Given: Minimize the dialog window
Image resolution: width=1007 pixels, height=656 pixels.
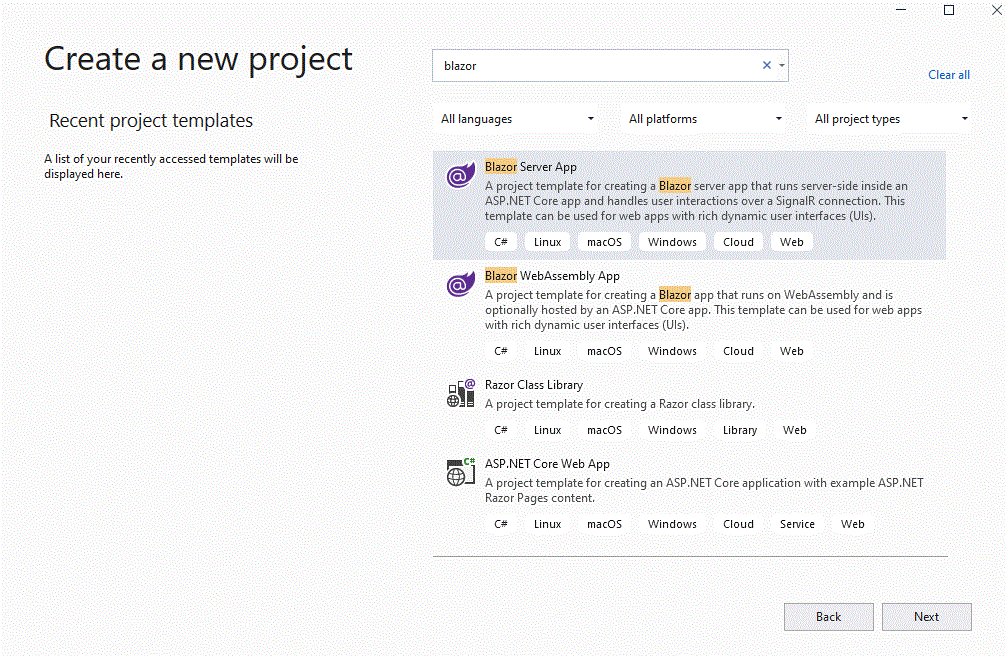Looking at the screenshot, I should pos(901,10).
